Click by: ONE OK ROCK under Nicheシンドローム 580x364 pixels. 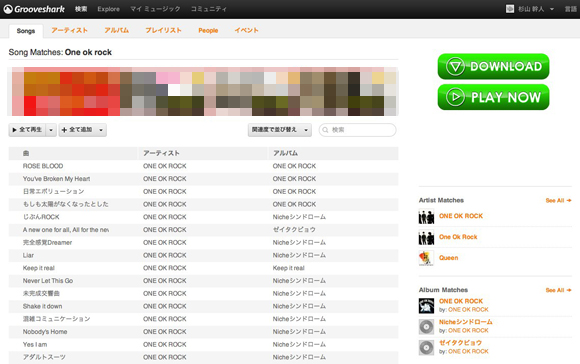tap(464, 330)
